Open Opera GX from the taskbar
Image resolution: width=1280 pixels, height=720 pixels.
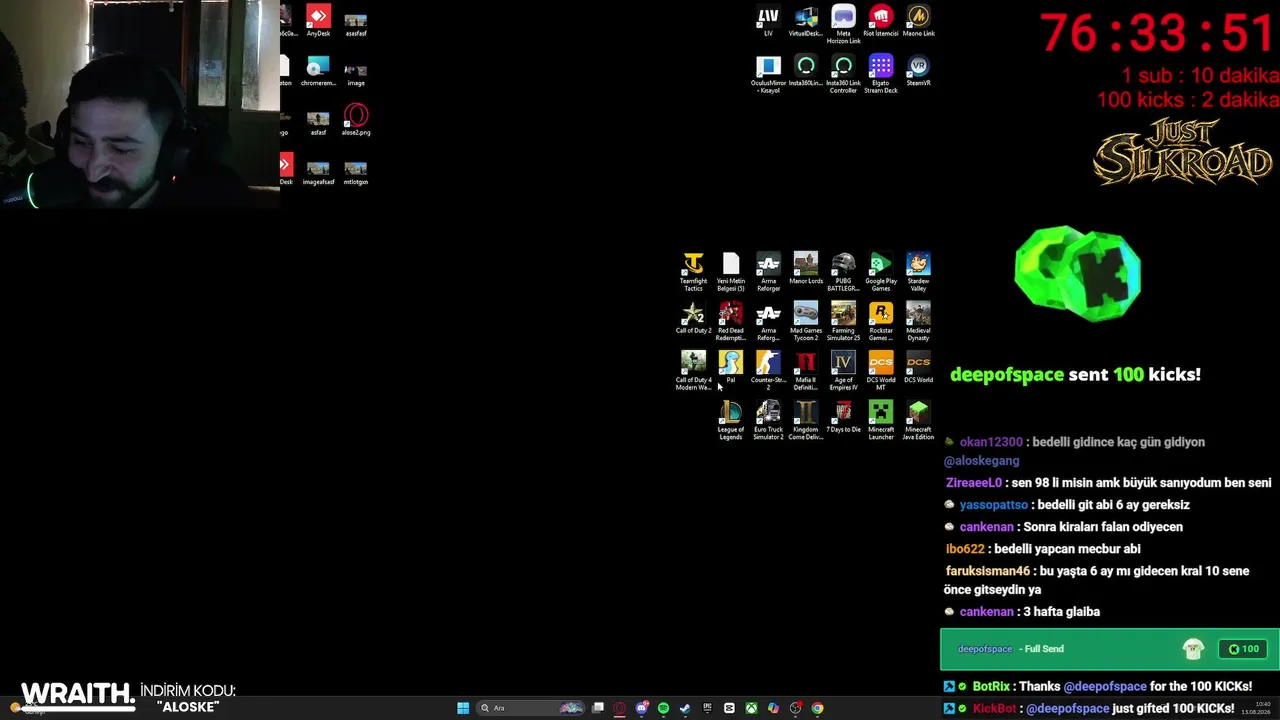[620, 708]
